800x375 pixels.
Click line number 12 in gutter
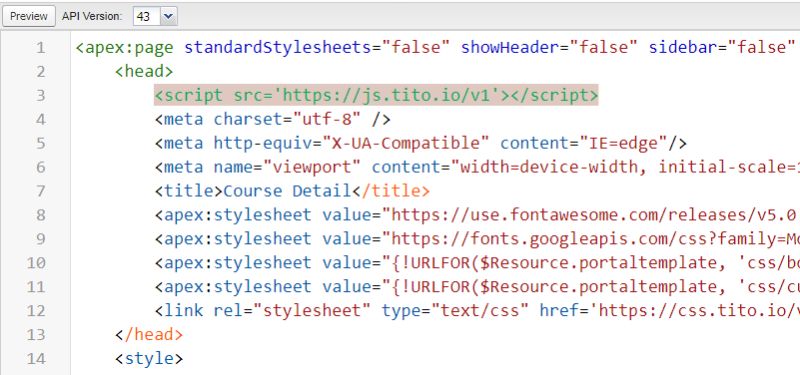(36, 311)
